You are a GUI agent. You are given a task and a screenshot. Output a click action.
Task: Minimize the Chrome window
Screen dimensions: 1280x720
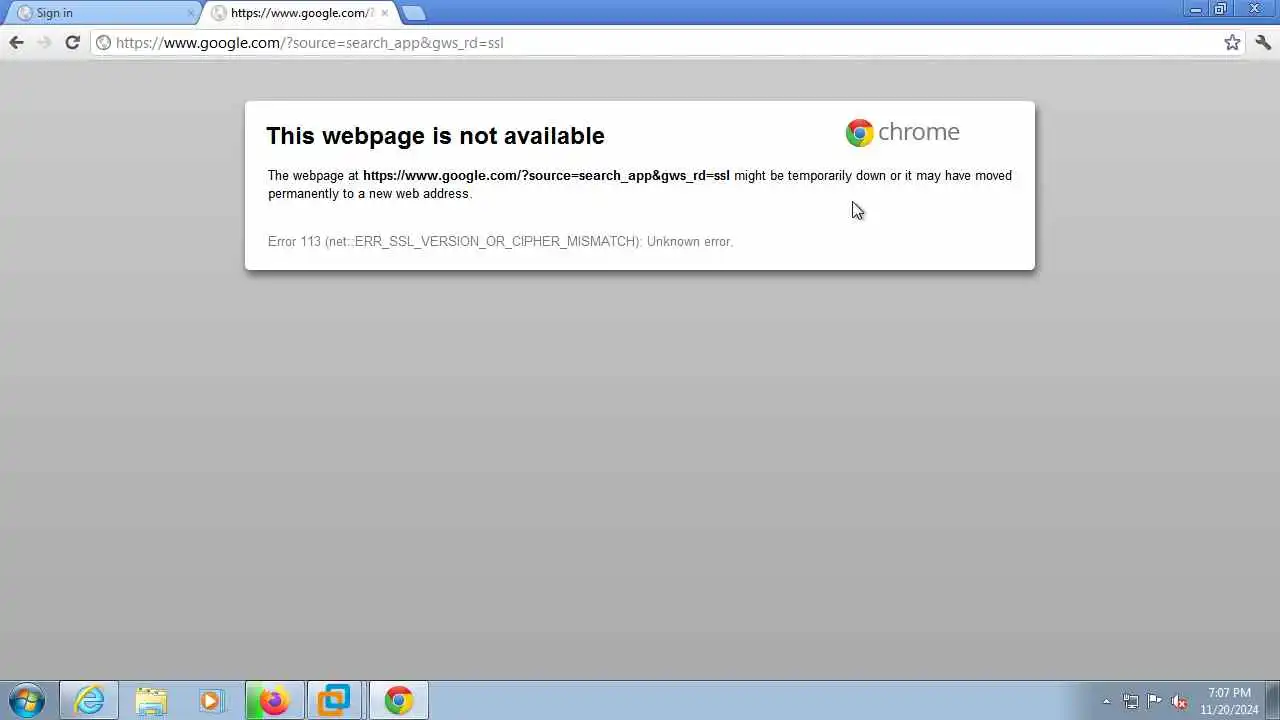(1196, 9)
